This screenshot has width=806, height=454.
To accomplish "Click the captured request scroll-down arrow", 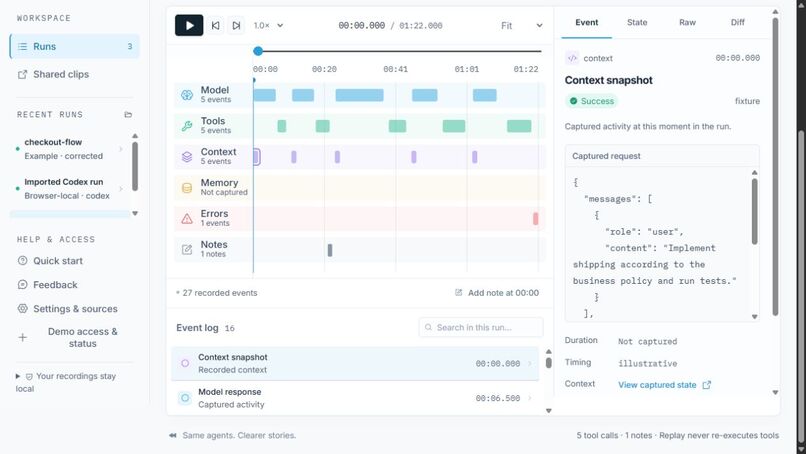I will click(x=755, y=317).
